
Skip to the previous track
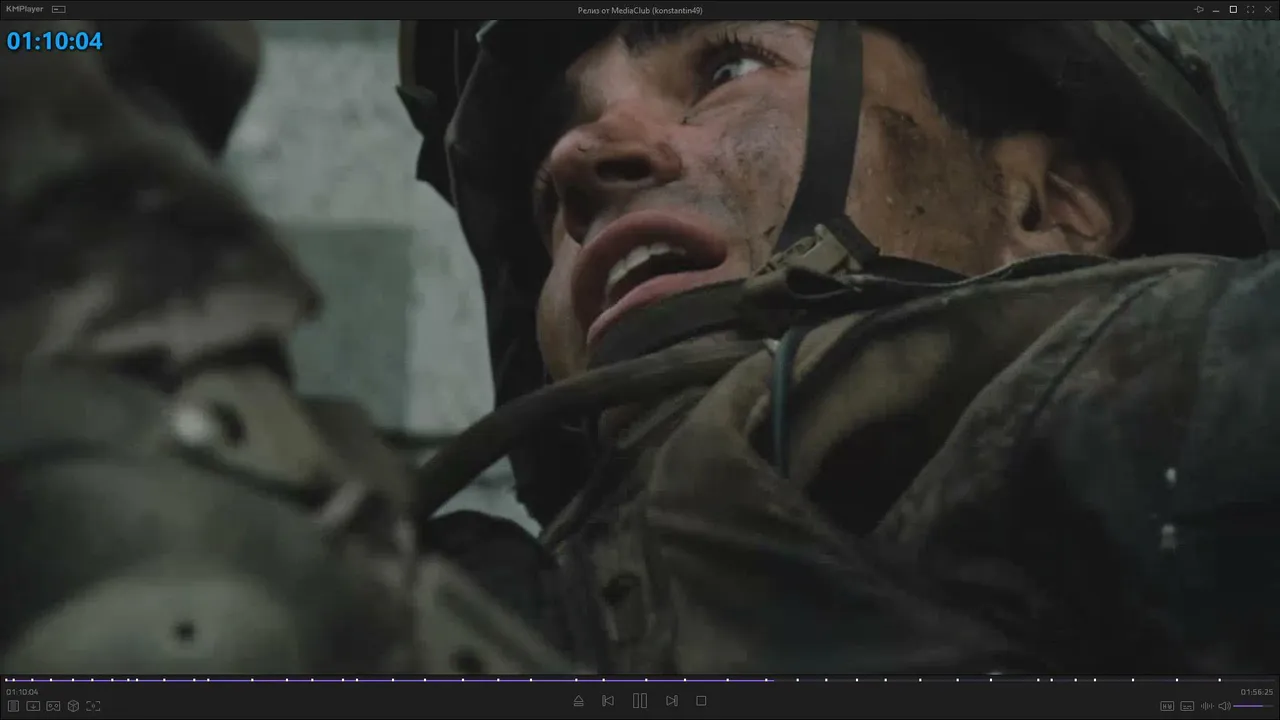tap(608, 701)
